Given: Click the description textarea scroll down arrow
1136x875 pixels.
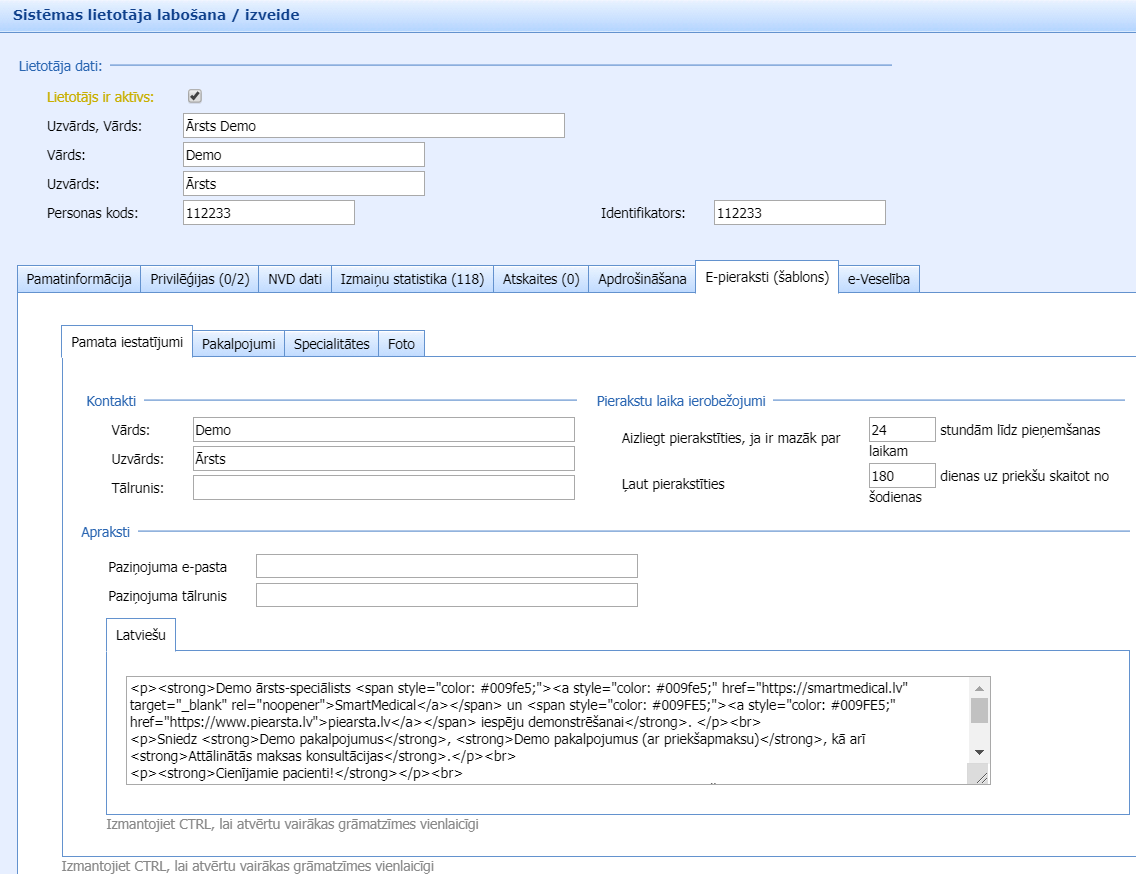Looking at the screenshot, I should pos(979,752).
